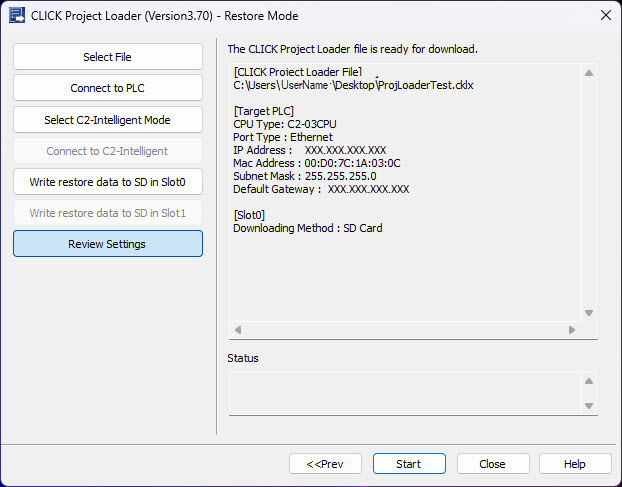622x487 pixels.
Task: Click the '[CLICK Project Loader File]' heading
Action: point(298,72)
